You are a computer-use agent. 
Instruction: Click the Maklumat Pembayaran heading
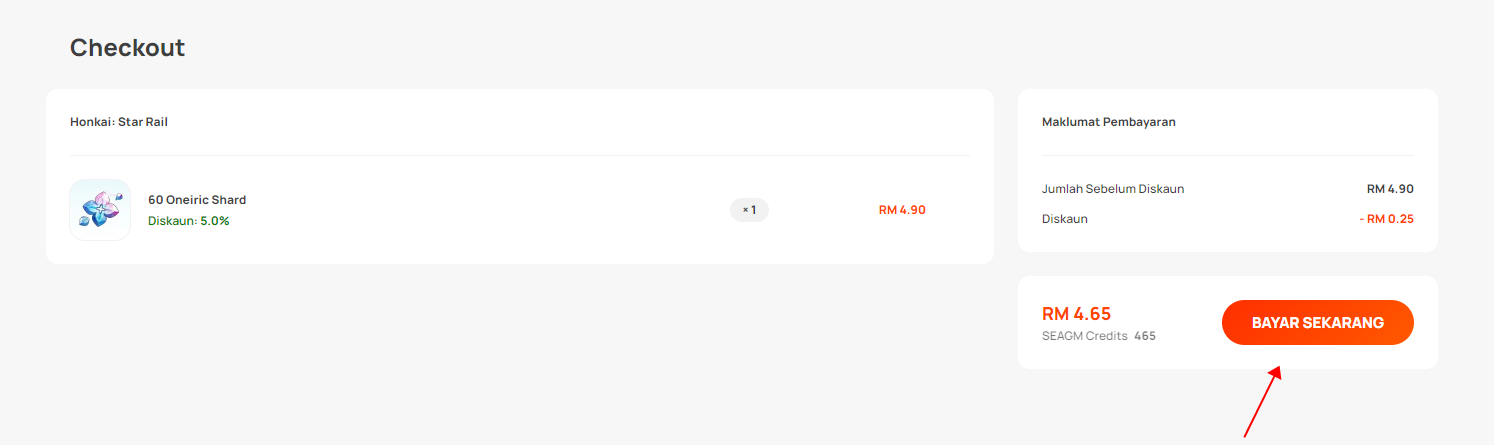[1109, 122]
